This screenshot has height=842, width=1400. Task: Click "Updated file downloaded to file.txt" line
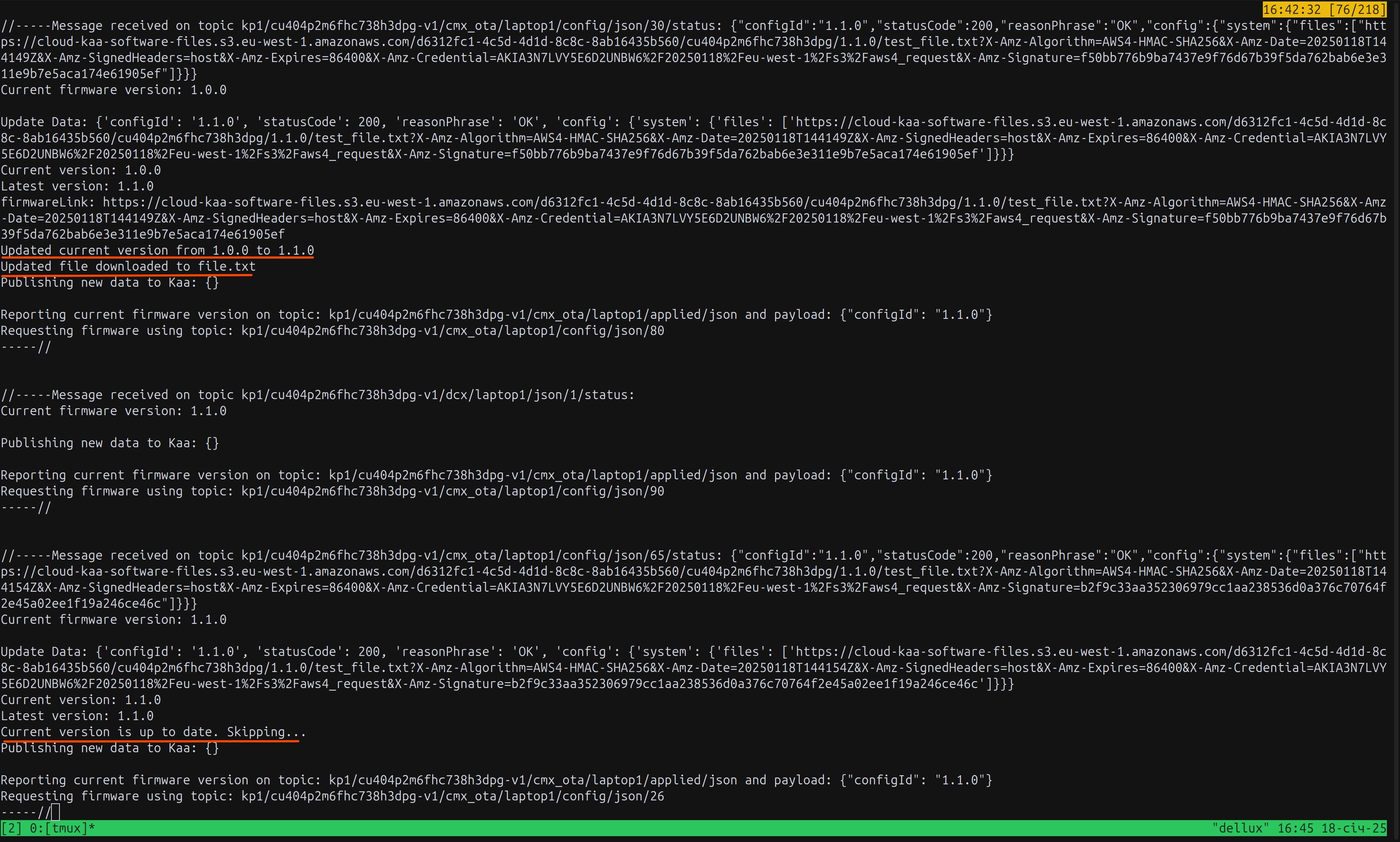pyautogui.click(x=128, y=266)
